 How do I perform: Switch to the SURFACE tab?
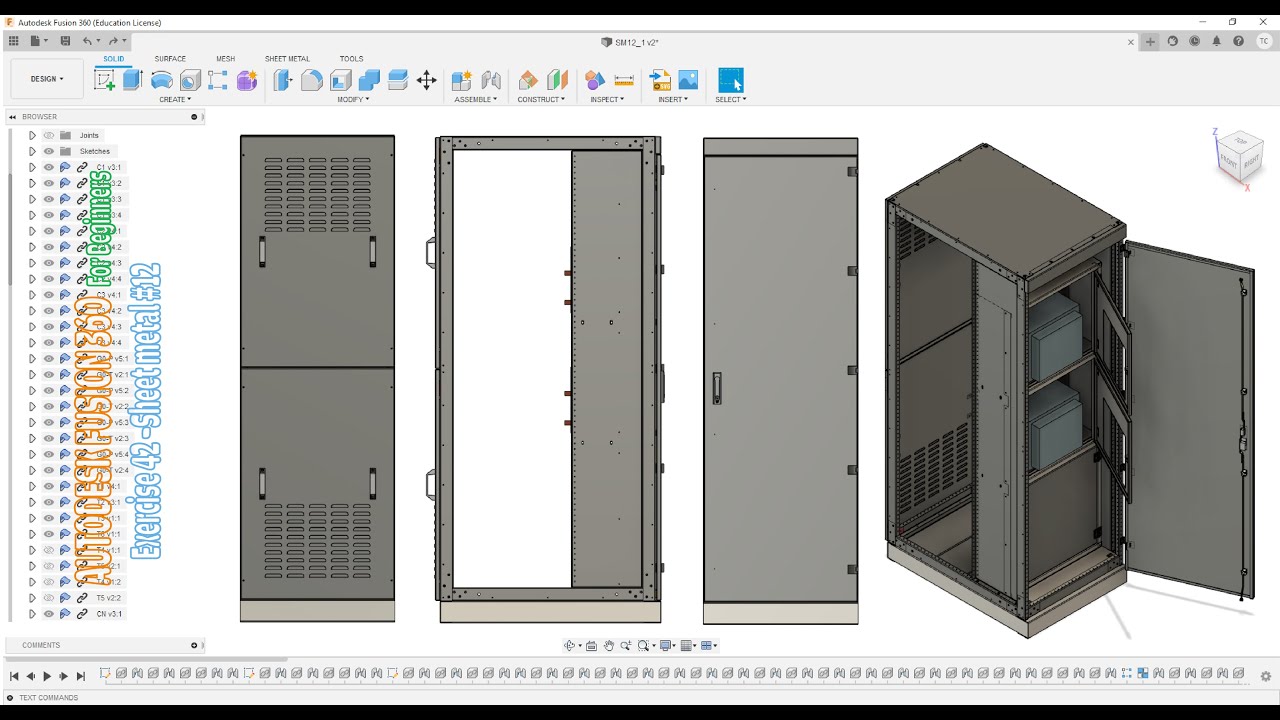(170, 59)
